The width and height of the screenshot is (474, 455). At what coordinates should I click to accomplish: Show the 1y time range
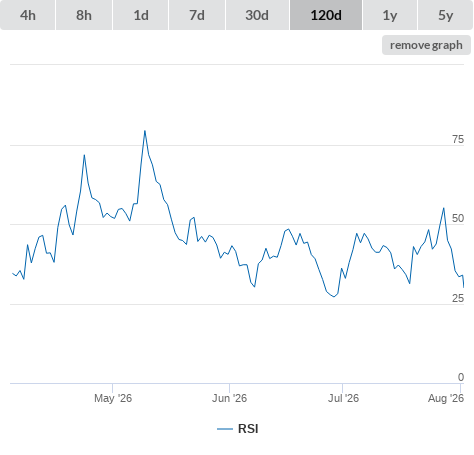[x=390, y=15]
